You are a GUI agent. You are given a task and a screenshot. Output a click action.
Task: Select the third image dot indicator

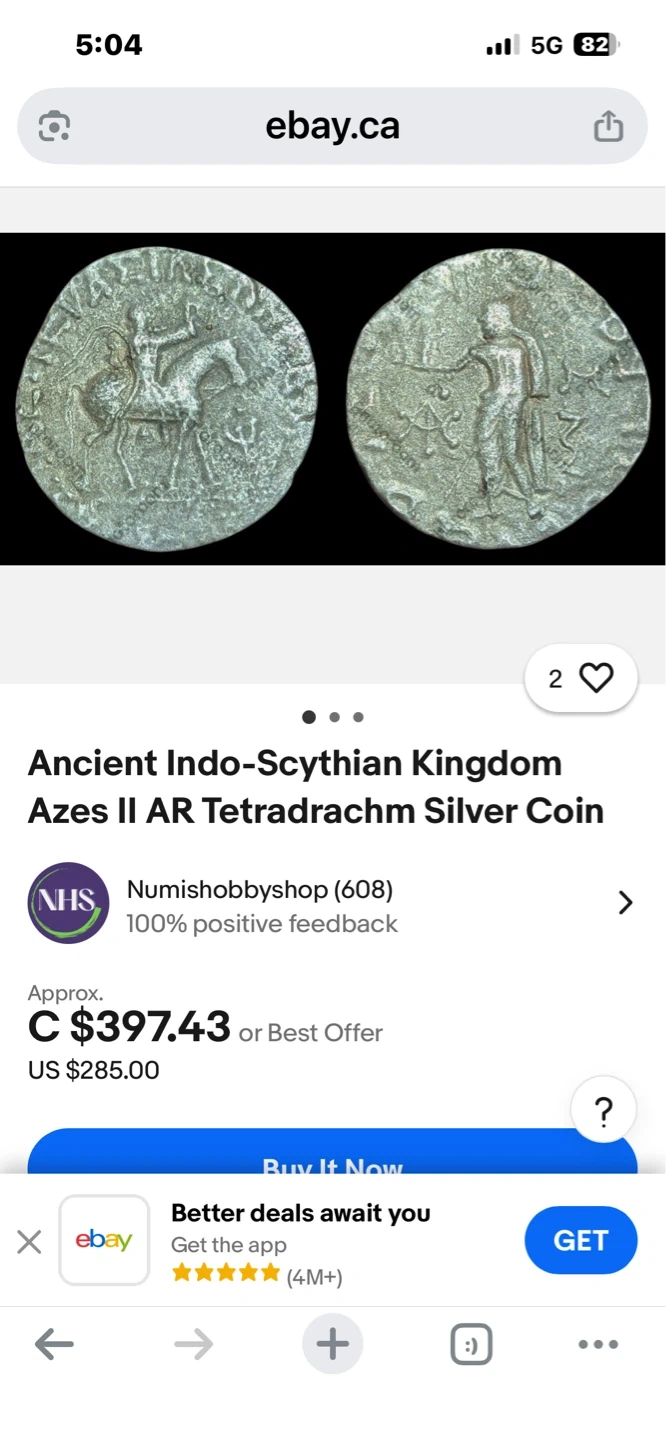pos(358,717)
